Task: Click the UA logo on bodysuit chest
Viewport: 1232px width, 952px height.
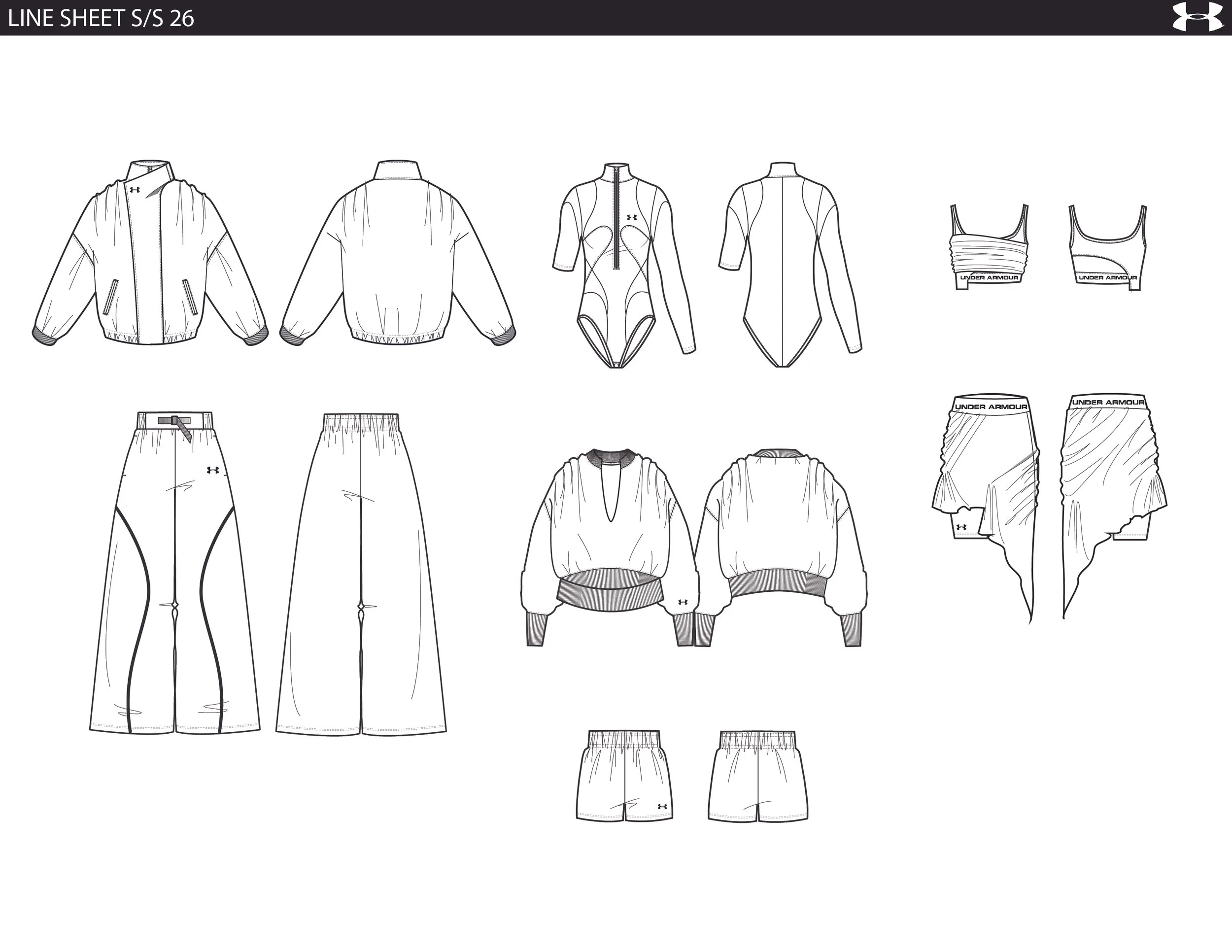Action: (631, 217)
